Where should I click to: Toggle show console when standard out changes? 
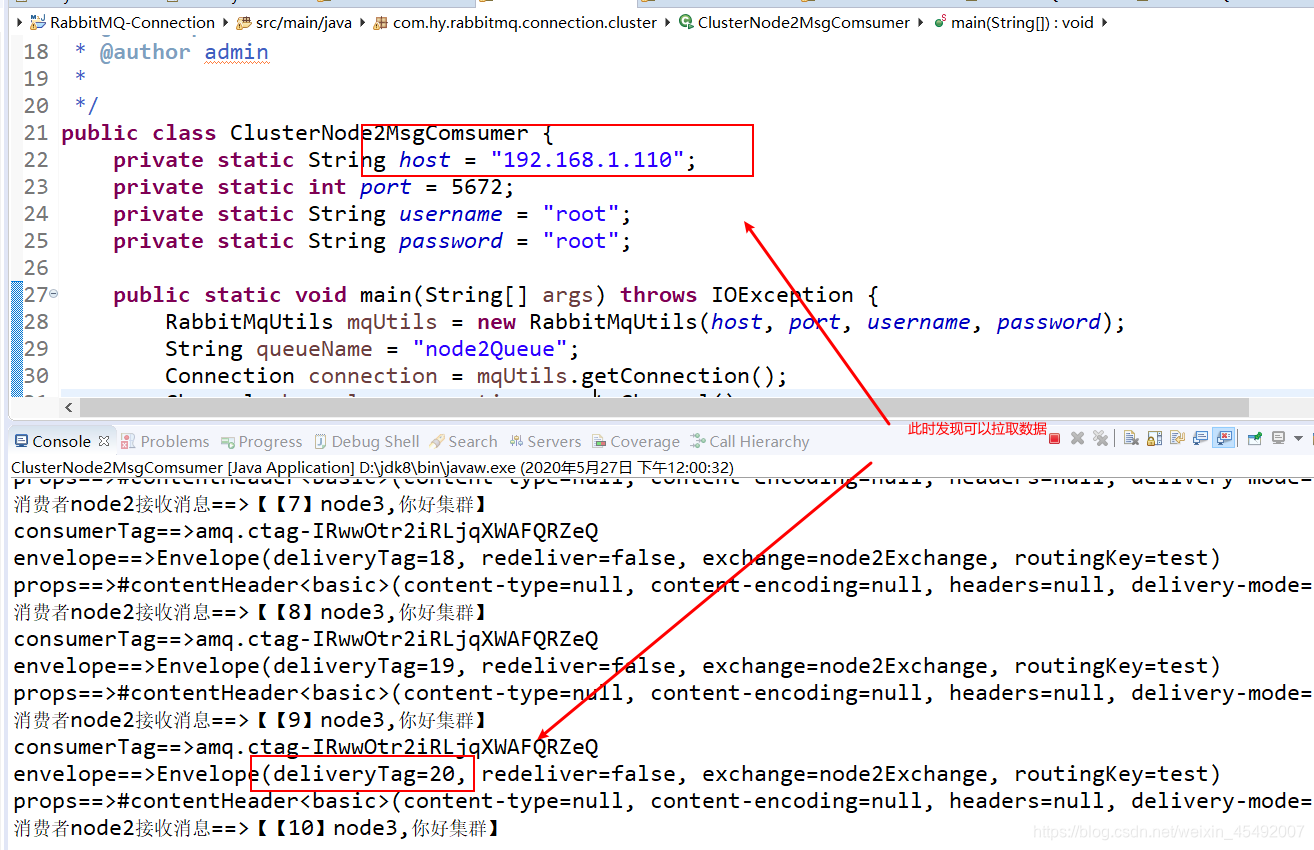[x=1200, y=438]
